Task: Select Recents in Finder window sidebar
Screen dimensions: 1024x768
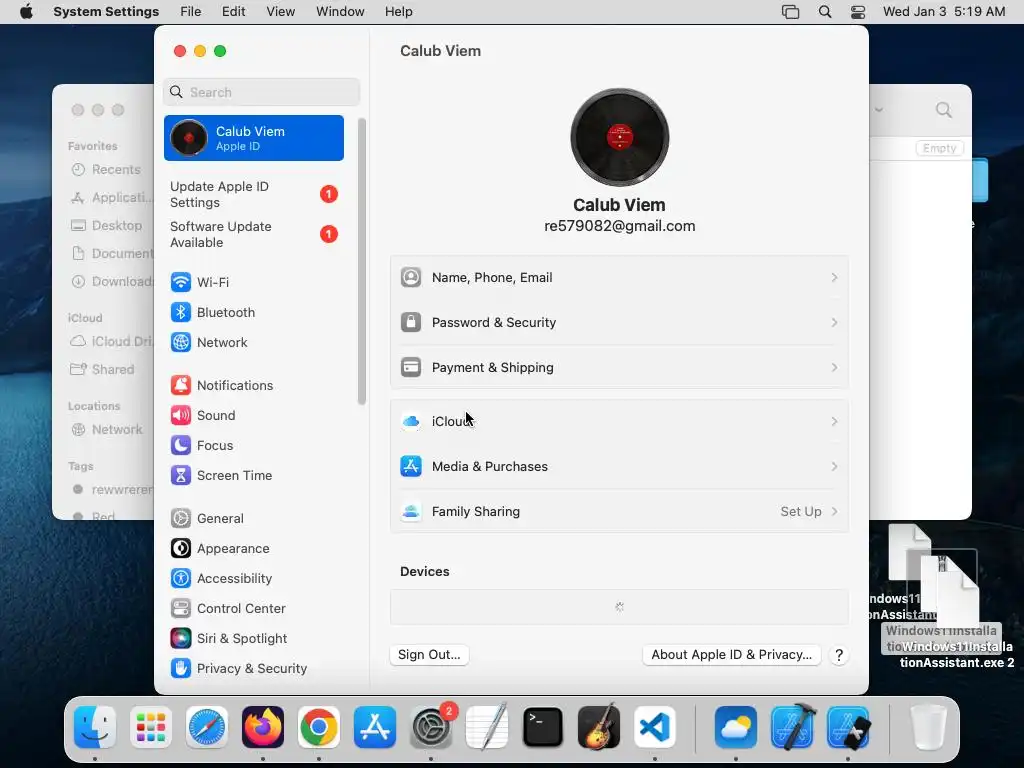Action: (106, 170)
